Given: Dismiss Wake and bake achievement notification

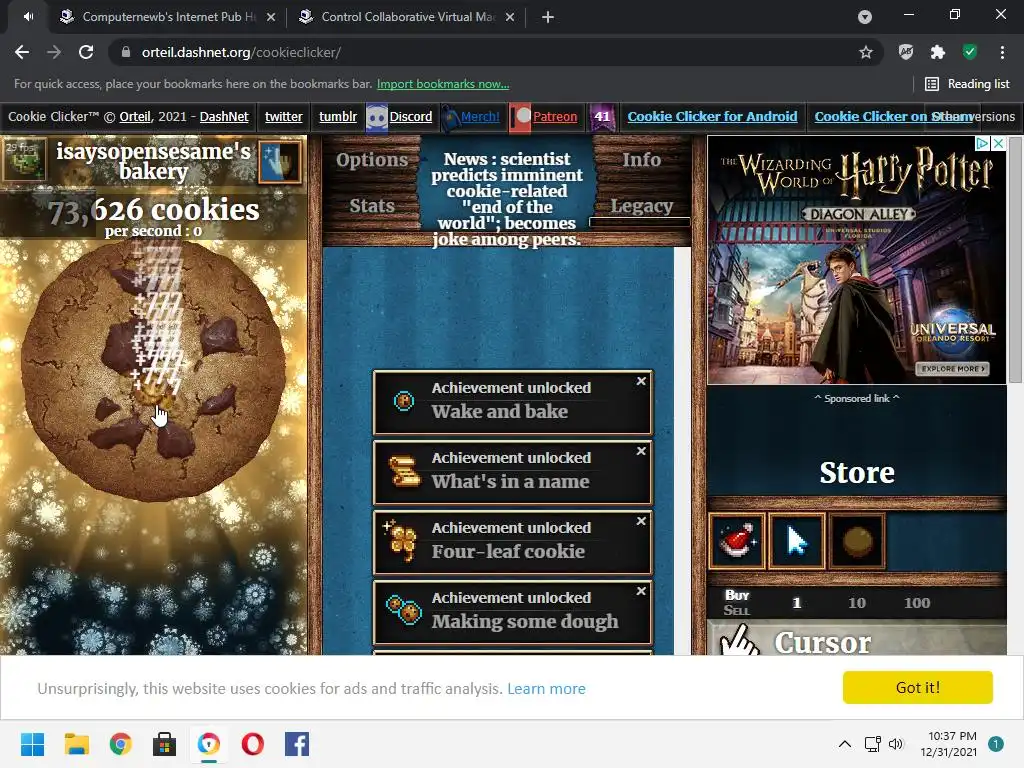Looking at the screenshot, I should pyautogui.click(x=641, y=381).
